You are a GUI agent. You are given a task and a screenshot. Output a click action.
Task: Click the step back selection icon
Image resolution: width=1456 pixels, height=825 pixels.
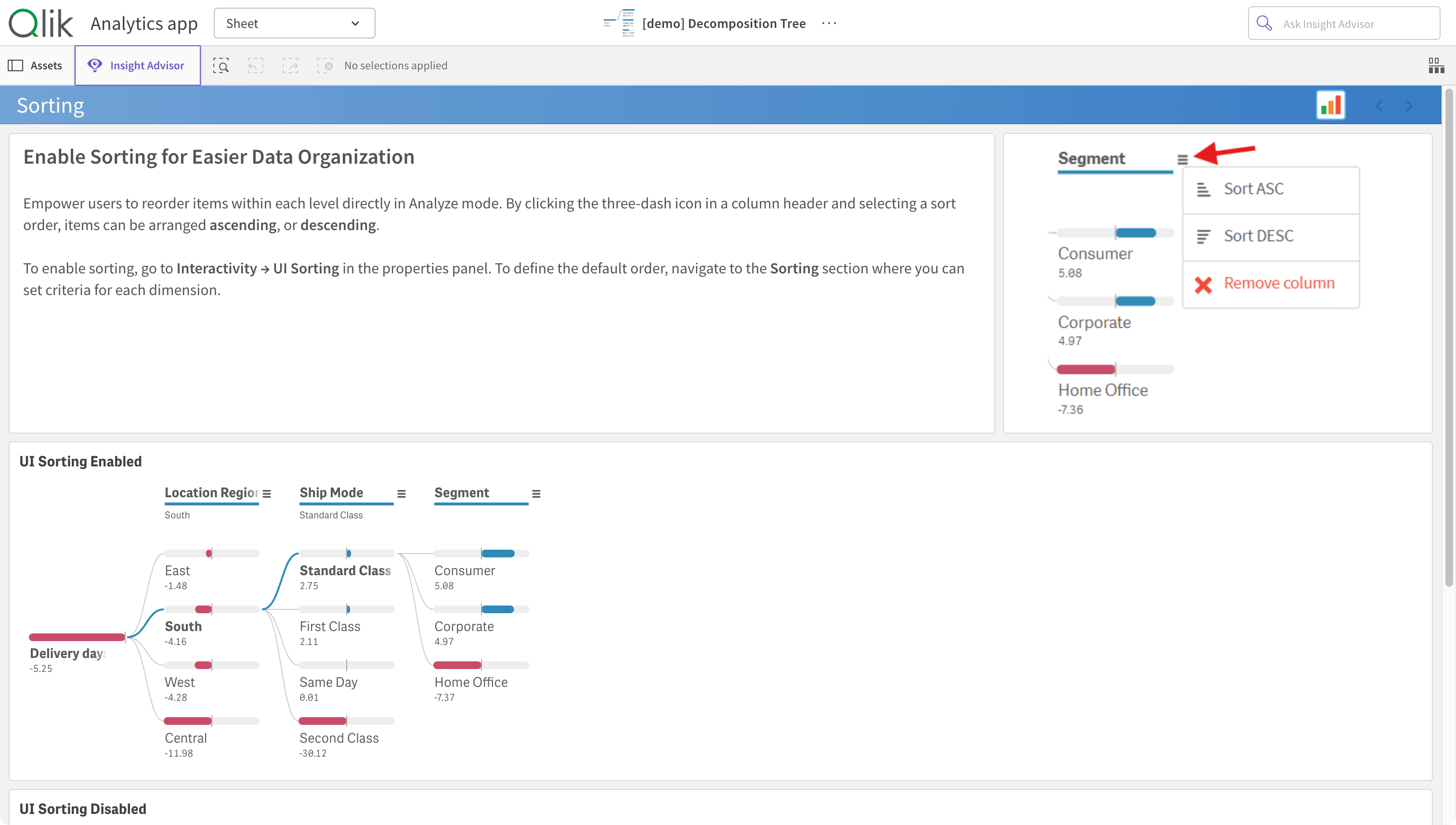click(256, 66)
